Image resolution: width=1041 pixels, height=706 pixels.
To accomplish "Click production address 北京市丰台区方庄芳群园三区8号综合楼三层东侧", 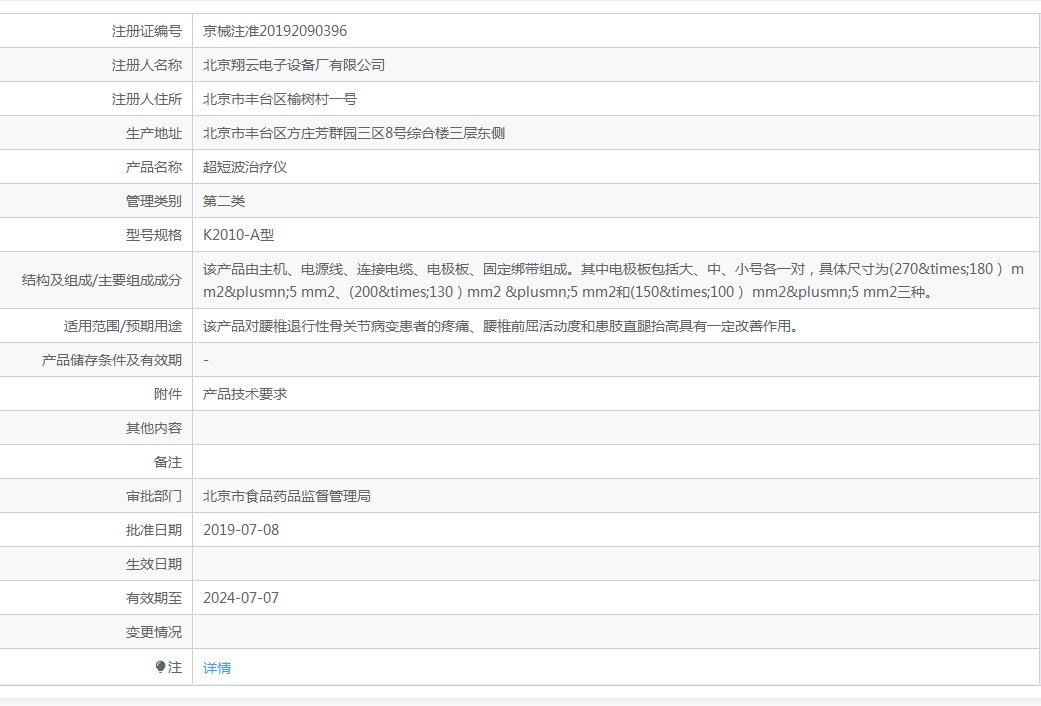I will coord(354,133).
